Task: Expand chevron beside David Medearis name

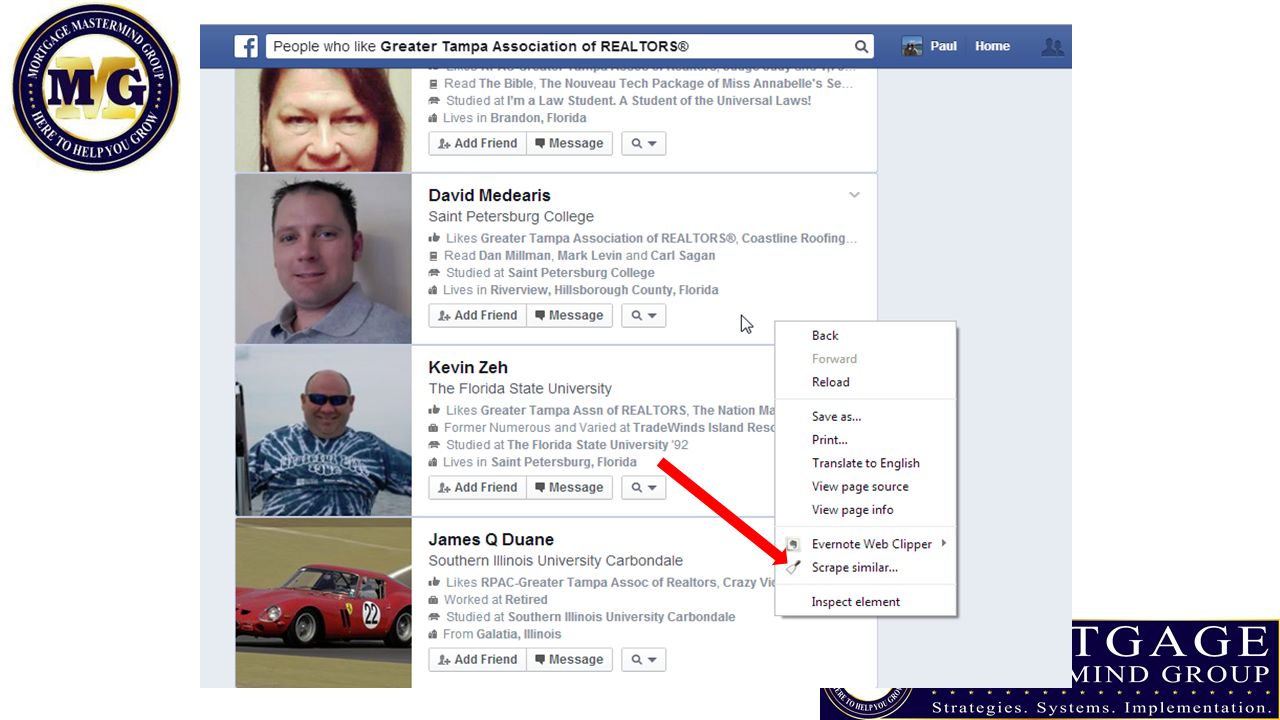Action: click(x=854, y=195)
